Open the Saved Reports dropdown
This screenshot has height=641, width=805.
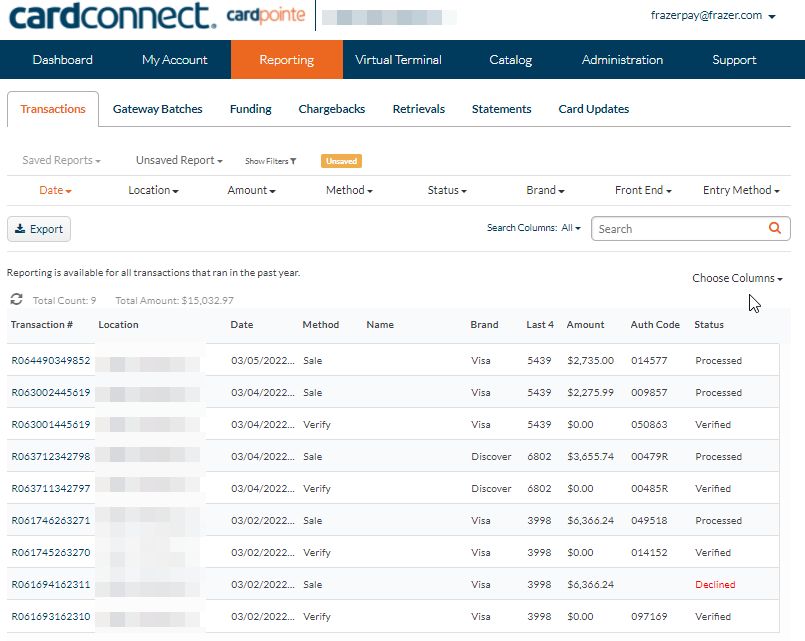click(x=61, y=160)
